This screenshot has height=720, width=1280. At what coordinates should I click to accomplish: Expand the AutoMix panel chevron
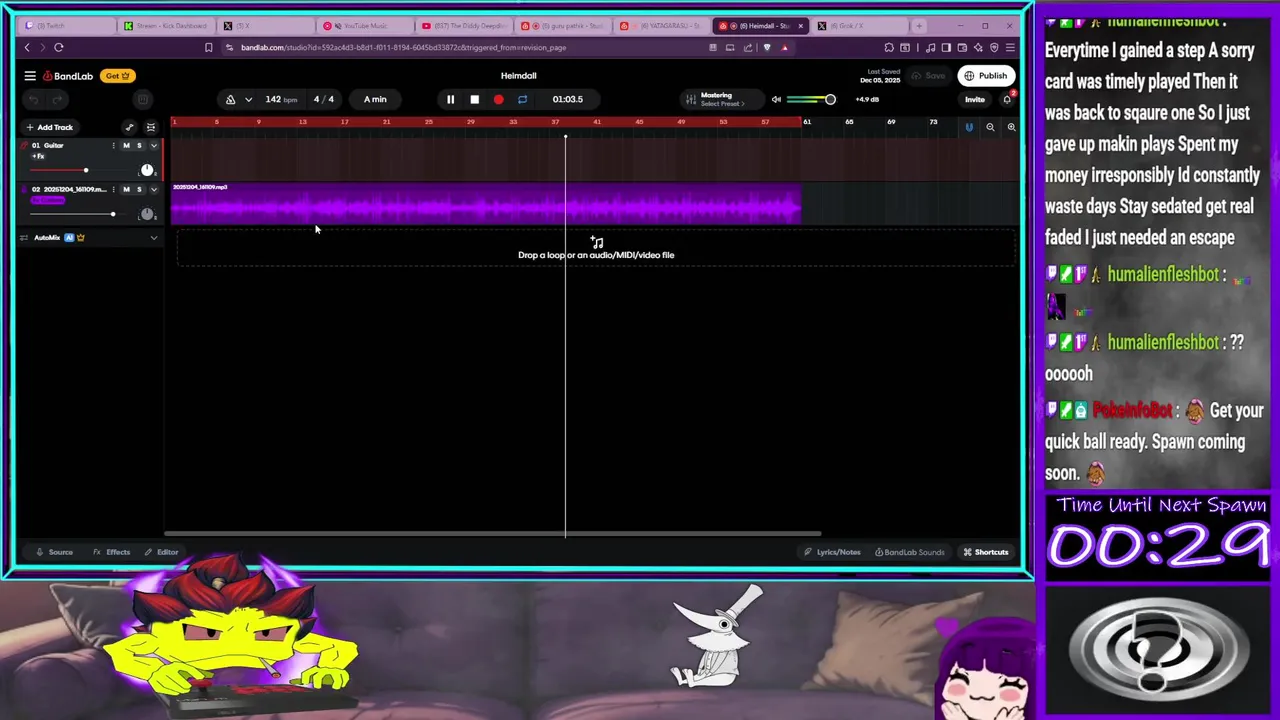pos(153,238)
